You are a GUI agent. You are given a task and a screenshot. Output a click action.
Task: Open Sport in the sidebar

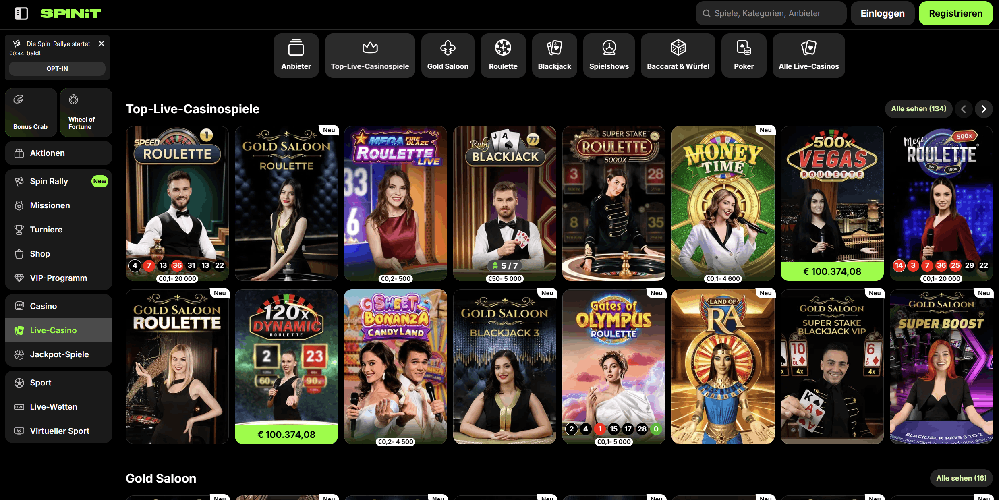pyautogui.click(x=58, y=383)
